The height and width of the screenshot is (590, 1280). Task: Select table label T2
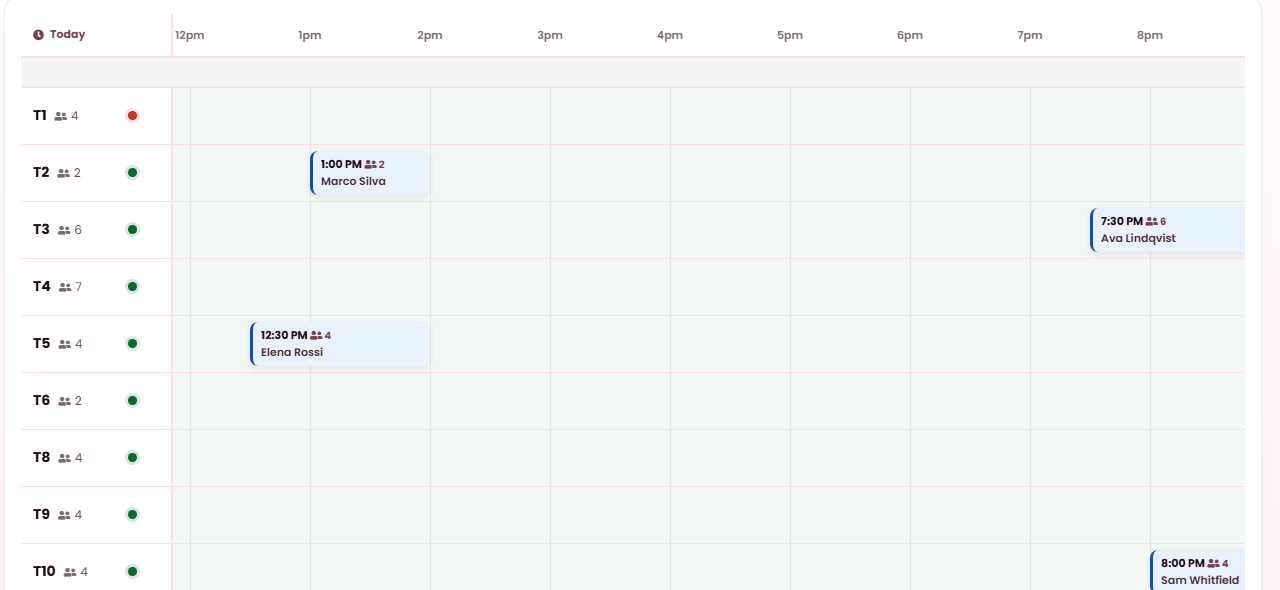pyautogui.click(x=41, y=172)
